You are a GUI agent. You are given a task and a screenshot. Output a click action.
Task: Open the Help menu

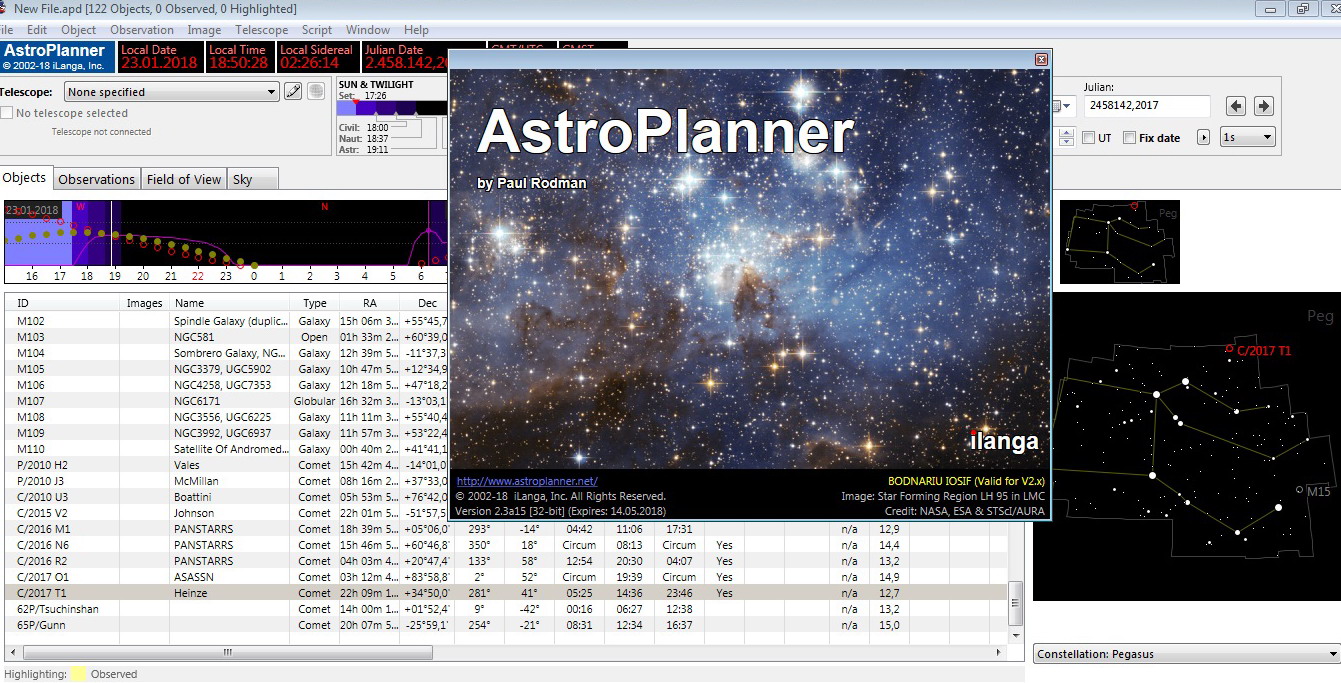coord(416,30)
